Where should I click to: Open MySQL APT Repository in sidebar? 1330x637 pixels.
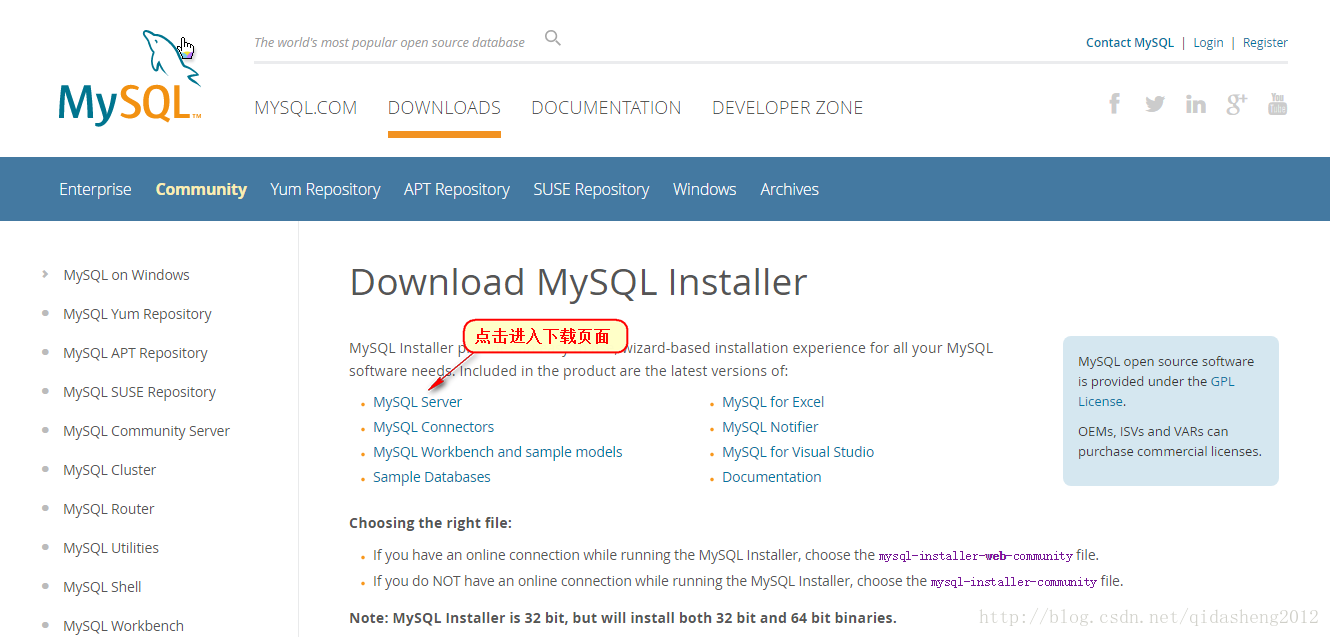pos(135,353)
